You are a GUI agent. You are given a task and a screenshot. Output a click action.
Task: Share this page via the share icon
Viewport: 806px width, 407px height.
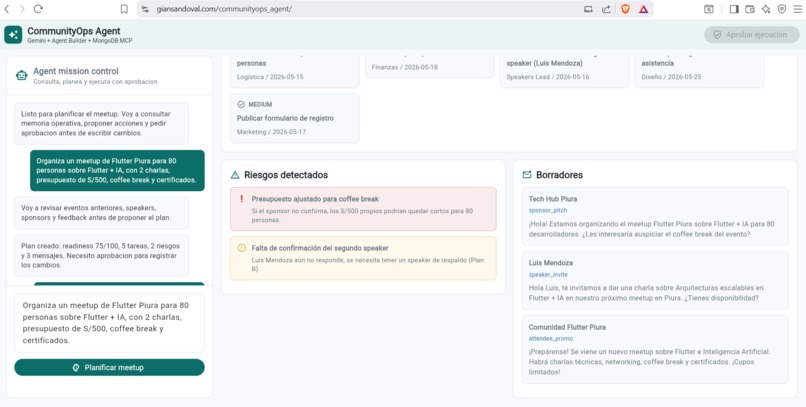click(x=606, y=9)
